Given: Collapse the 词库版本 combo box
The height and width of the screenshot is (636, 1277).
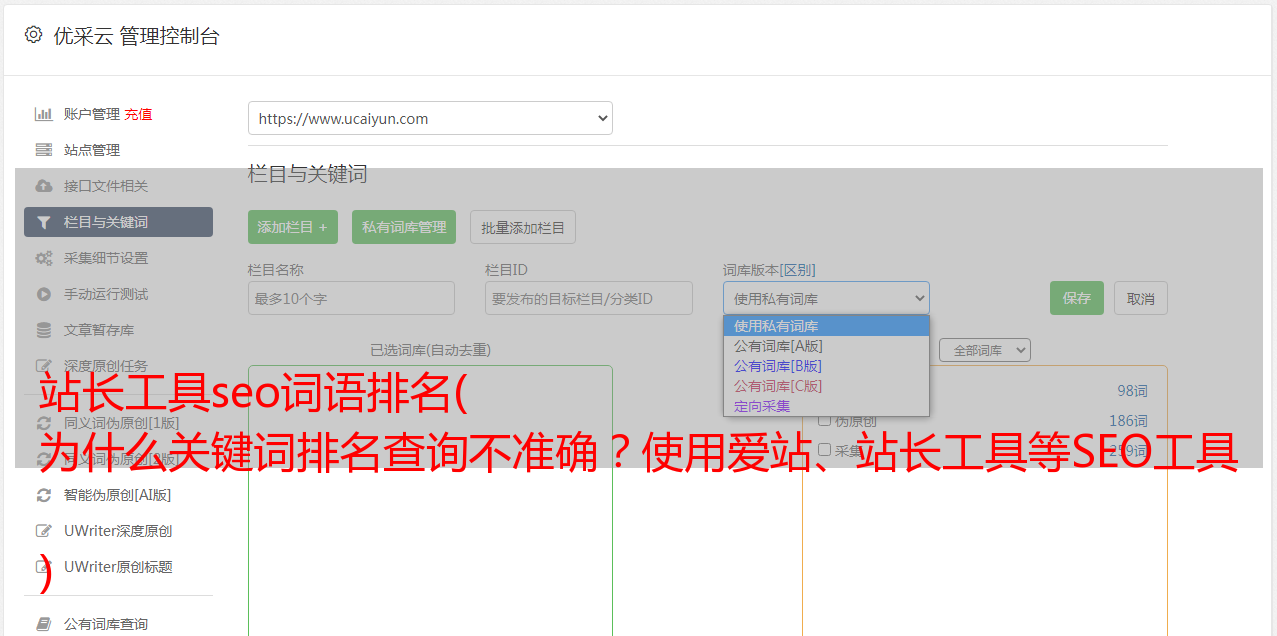Looking at the screenshot, I should tap(826, 298).
